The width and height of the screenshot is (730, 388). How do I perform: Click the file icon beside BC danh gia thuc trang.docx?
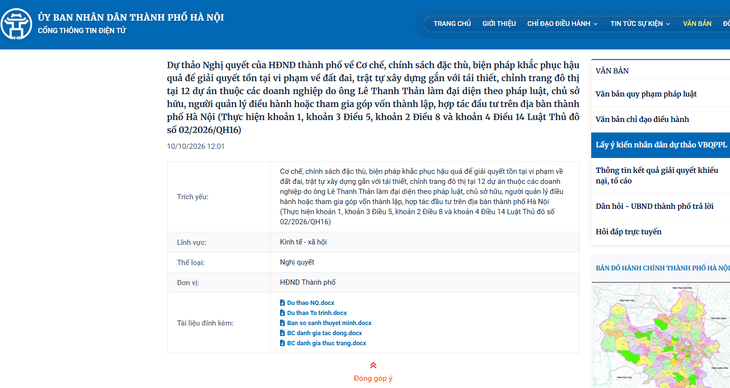pyautogui.click(x=282, y=343)
